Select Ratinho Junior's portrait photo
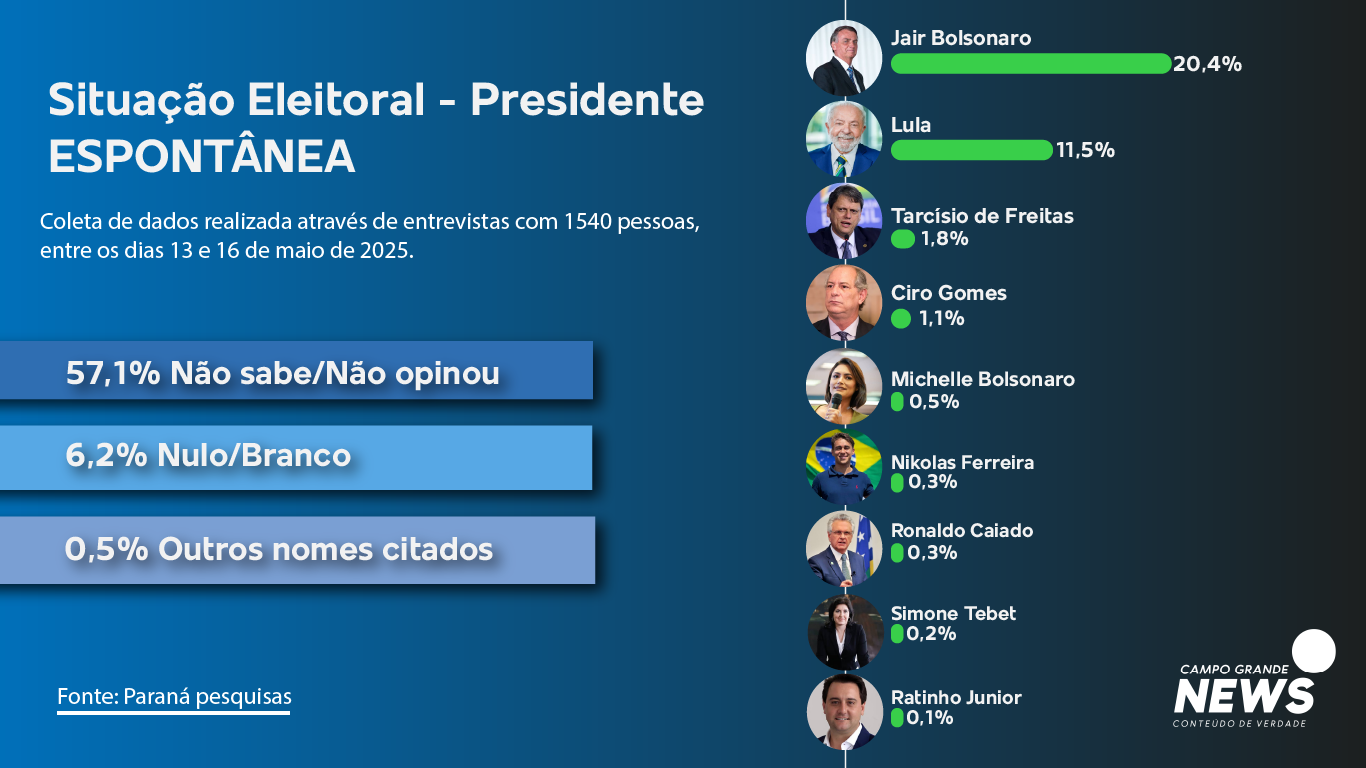The image size is (1366, 768). [844, 712]
